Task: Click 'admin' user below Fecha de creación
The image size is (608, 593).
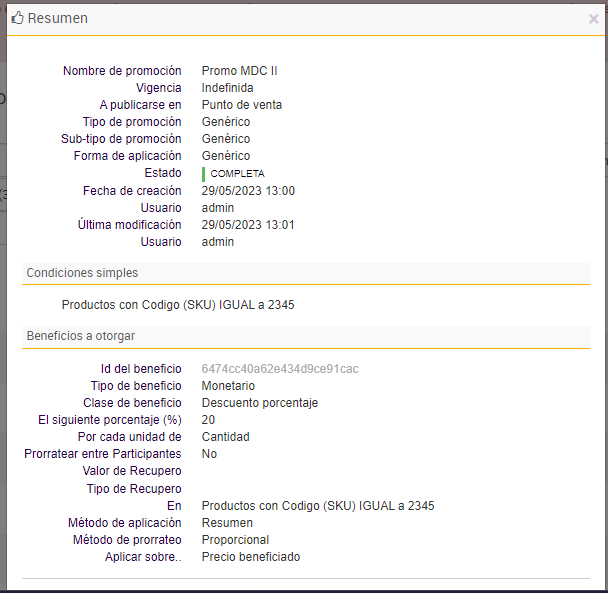Action: point(218,208)
